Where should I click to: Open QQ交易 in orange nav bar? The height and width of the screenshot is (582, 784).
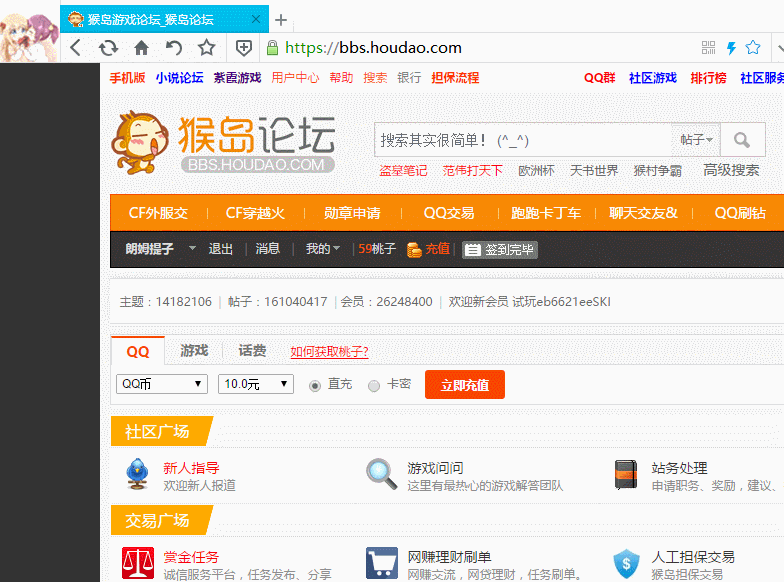(449, 213)
